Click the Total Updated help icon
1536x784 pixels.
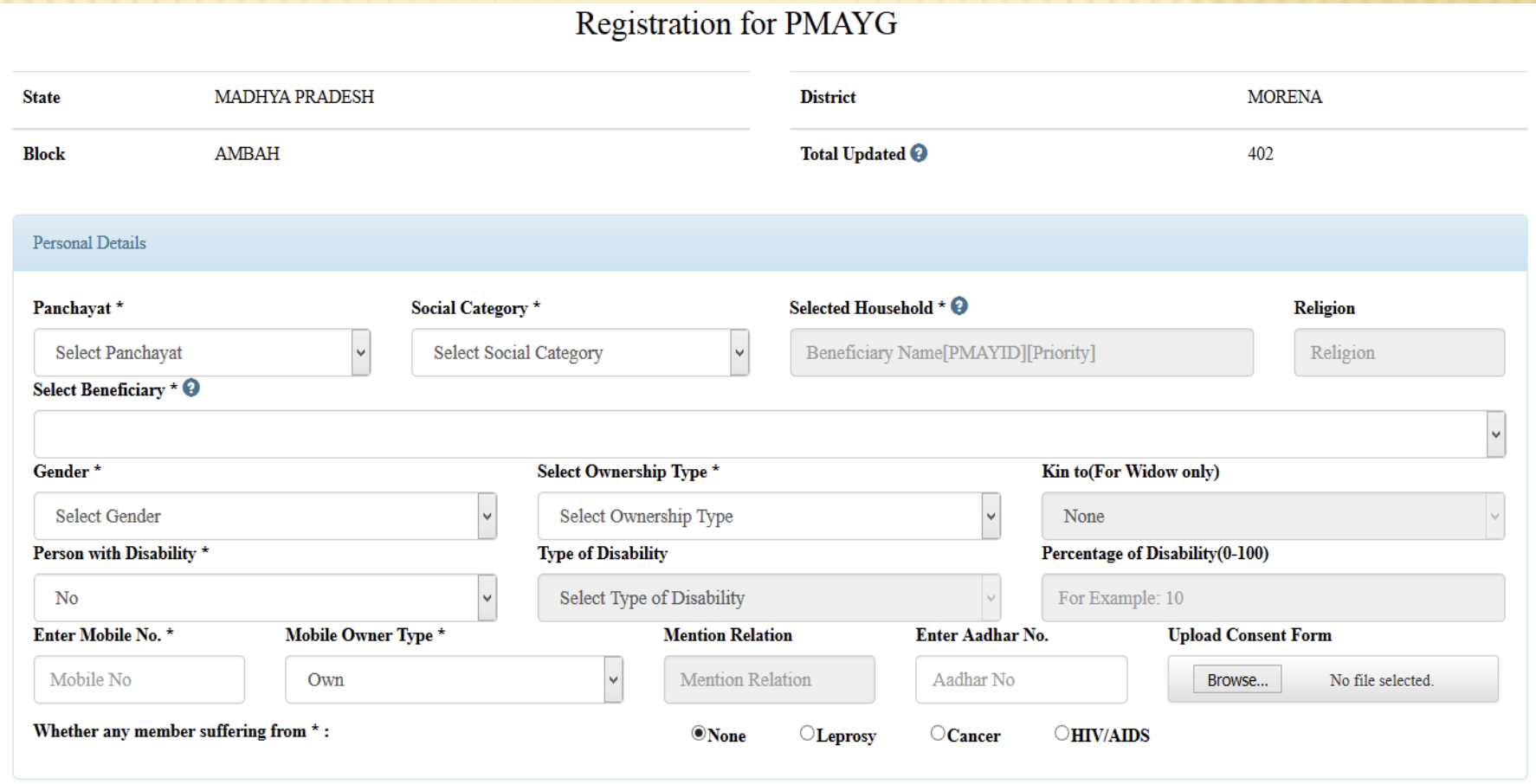(x=920, y=152)
